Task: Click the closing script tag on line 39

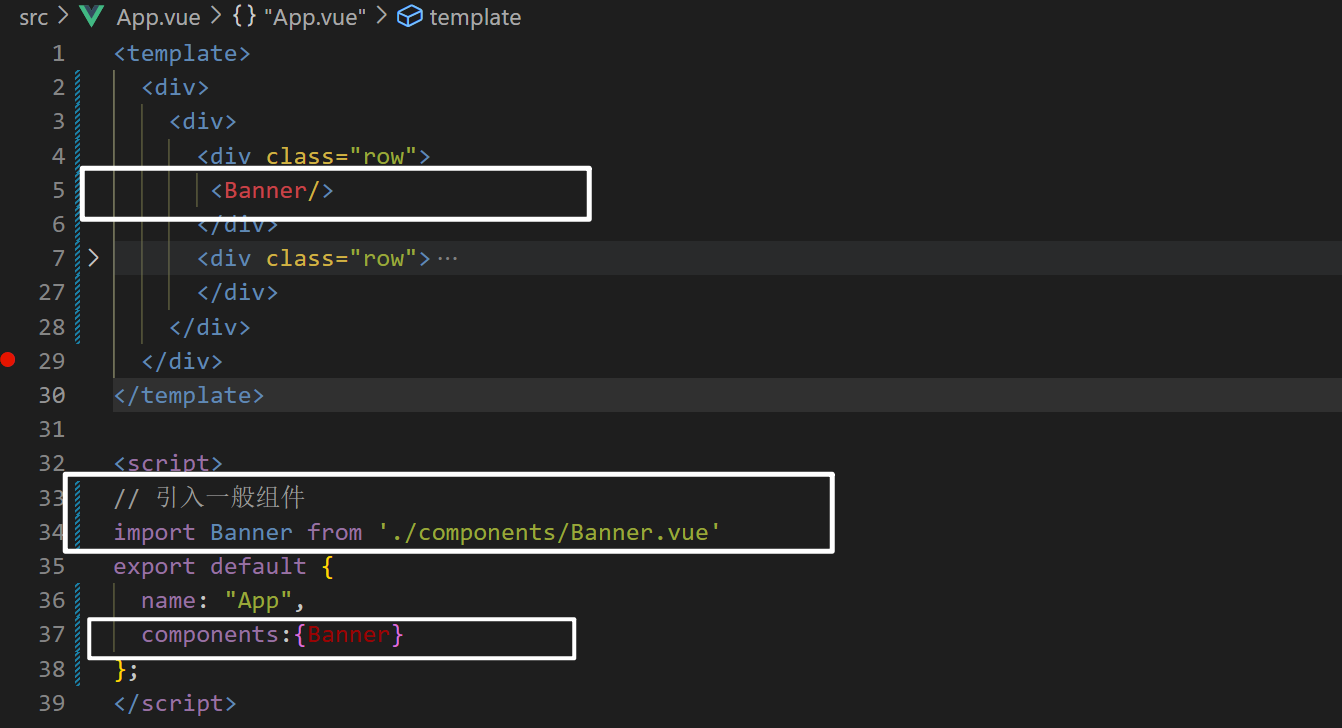Action: click(x=175, y=703)
